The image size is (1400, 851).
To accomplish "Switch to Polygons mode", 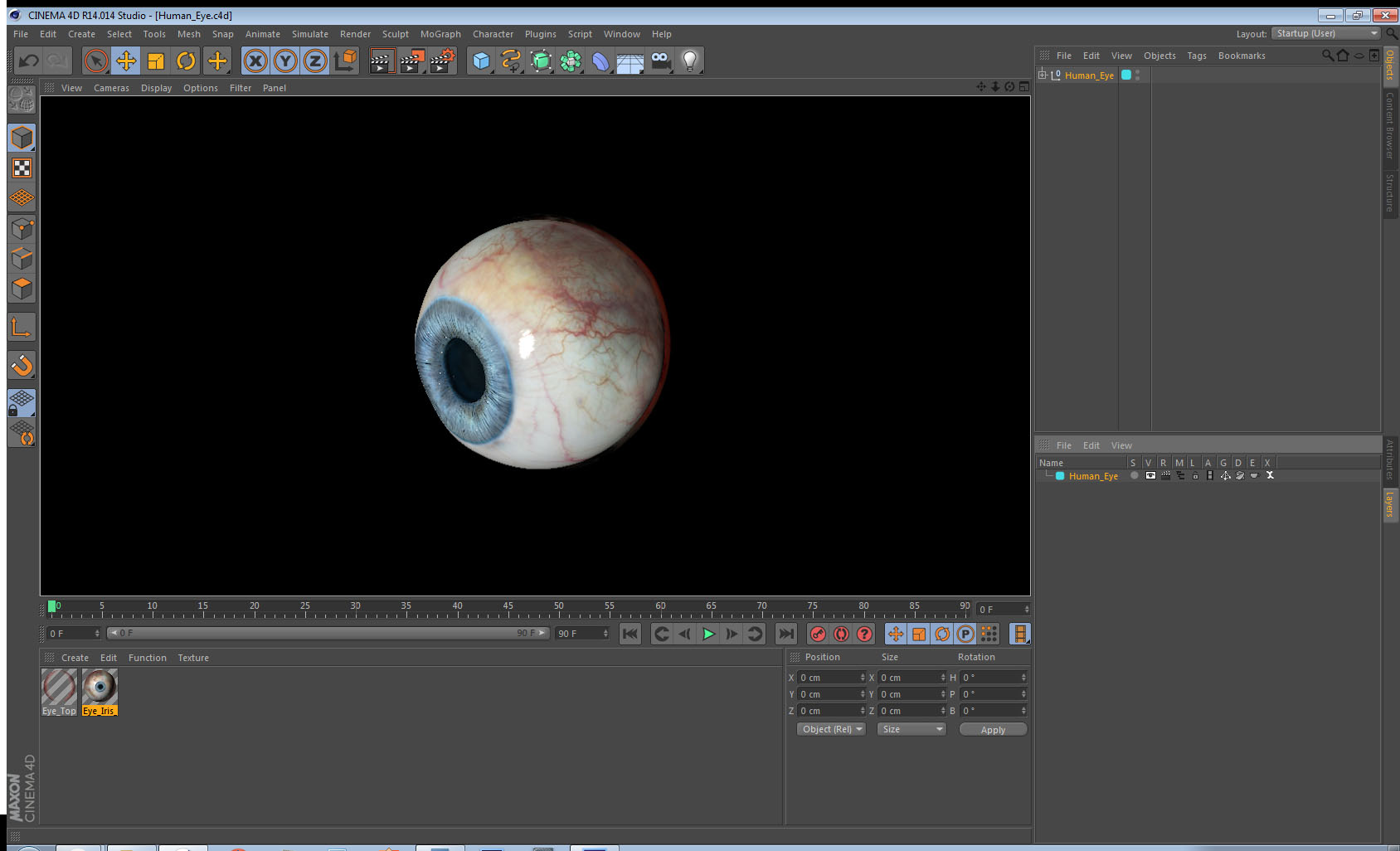I will coord(22,289).
